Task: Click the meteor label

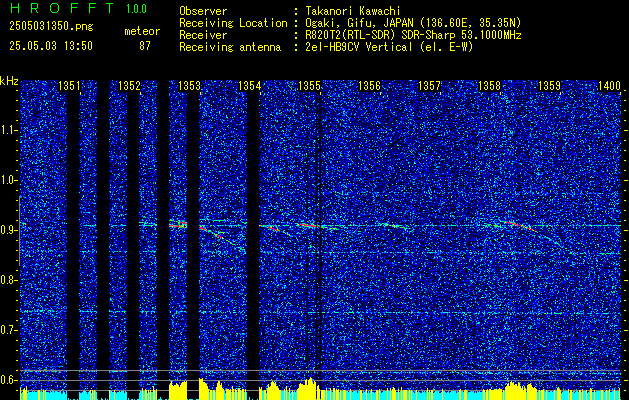Action: click(x=142, y=31)
